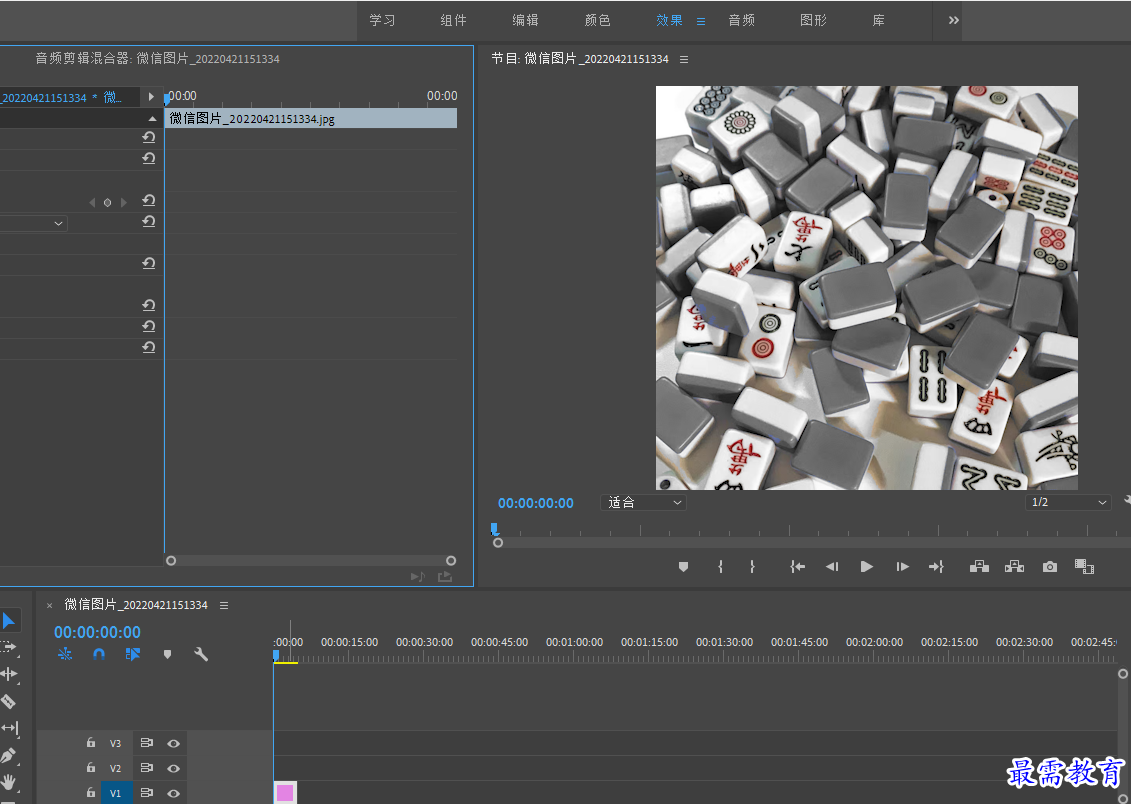The height and width of the screenshot is (804, 1131).
Task: Show more workspaces via double-chevron
Action: coord(954,20)
